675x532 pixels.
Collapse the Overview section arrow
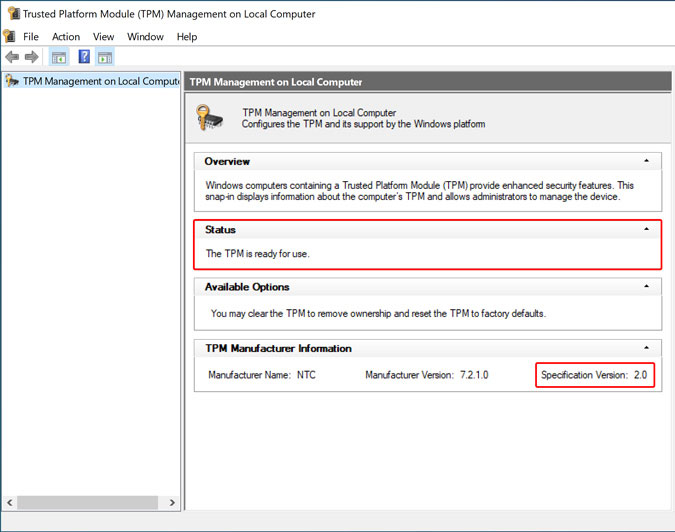(647, 161)
